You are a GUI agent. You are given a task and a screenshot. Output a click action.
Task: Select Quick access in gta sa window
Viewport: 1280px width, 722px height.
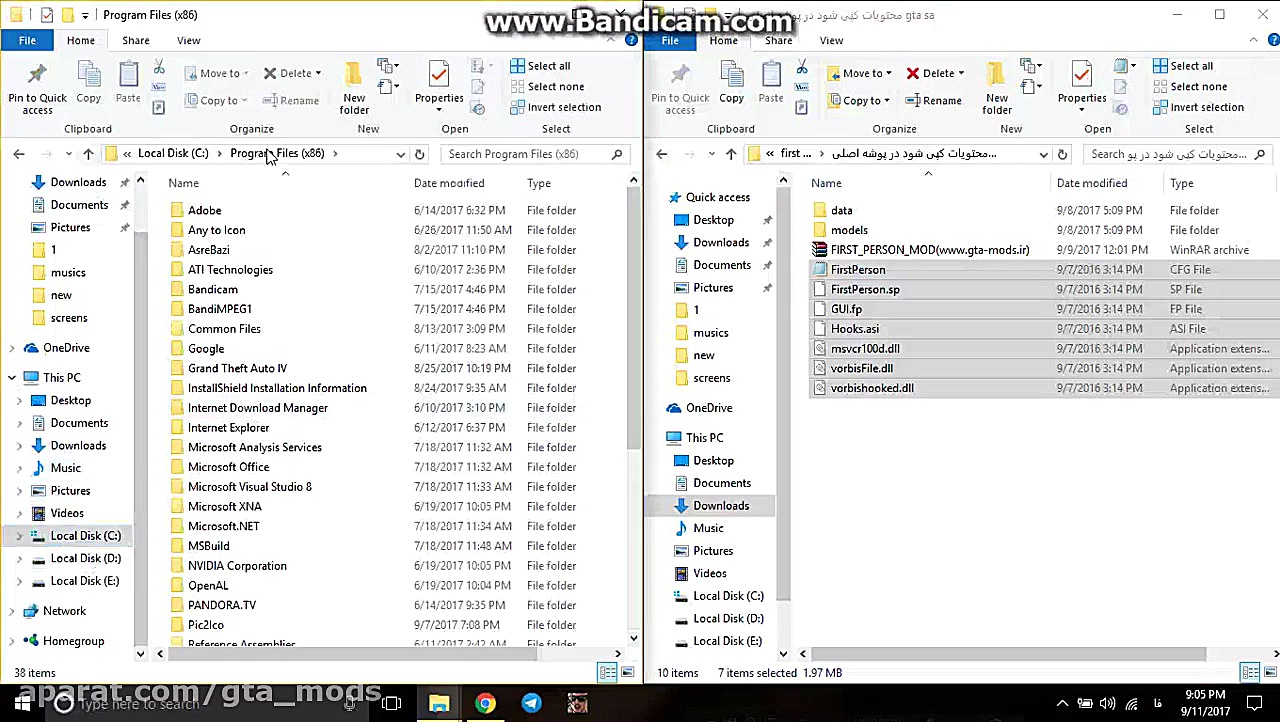pyautogui.click(x=717, y=198)
